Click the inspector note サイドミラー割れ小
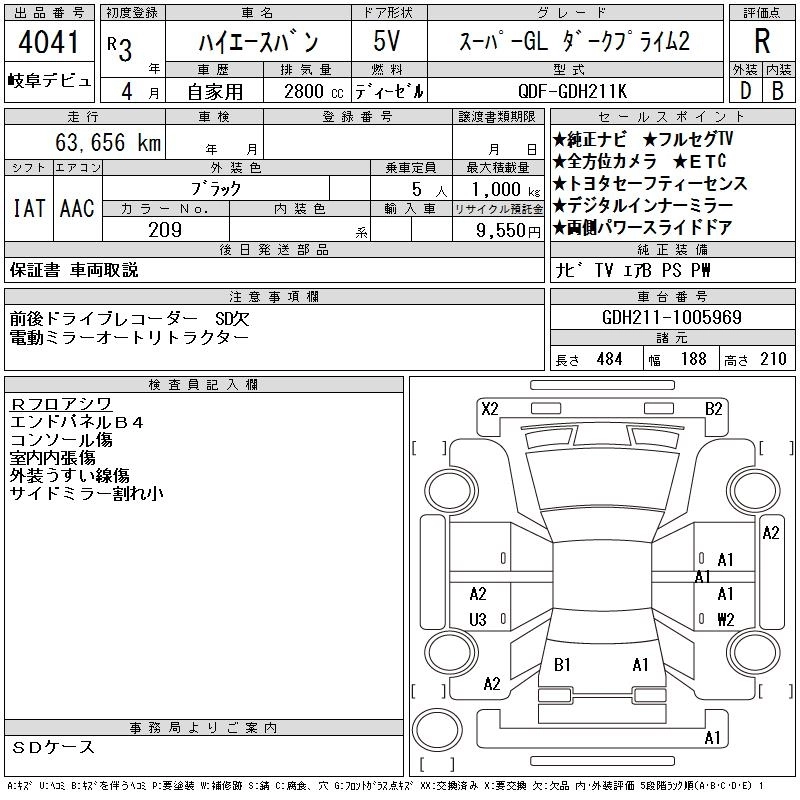 coord(87,493)
